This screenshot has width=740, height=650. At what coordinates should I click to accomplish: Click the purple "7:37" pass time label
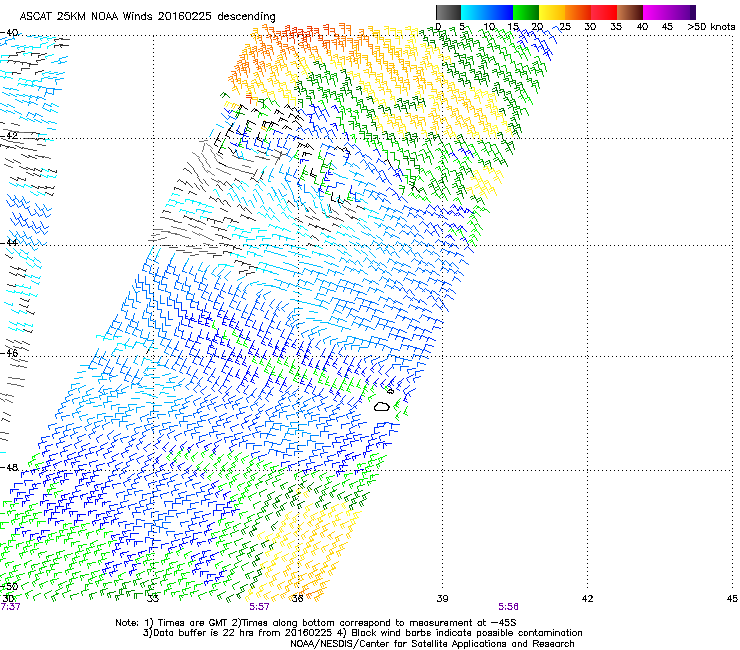pos(10,607)
